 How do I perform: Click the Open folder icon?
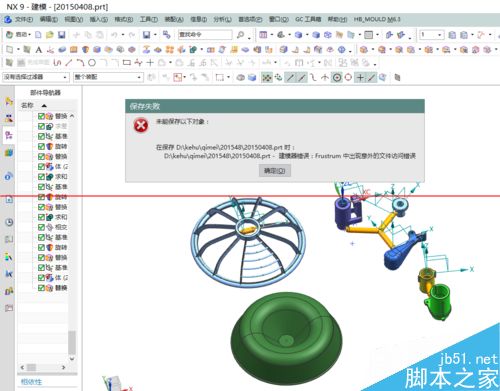pyautogui.click(x=50, y=35)
